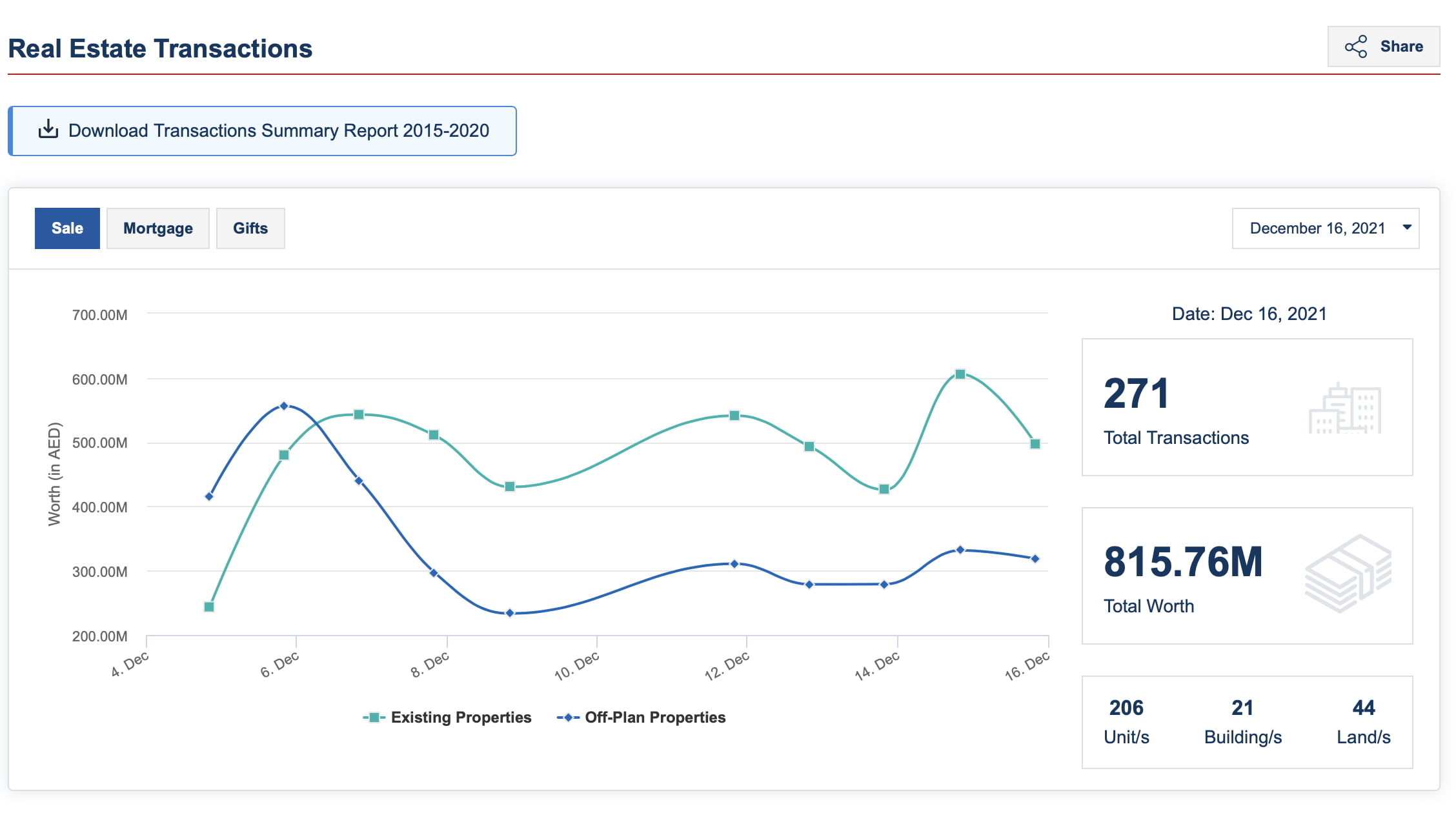Click the Date: Dec 16, 2021 label

(1249, 314)
